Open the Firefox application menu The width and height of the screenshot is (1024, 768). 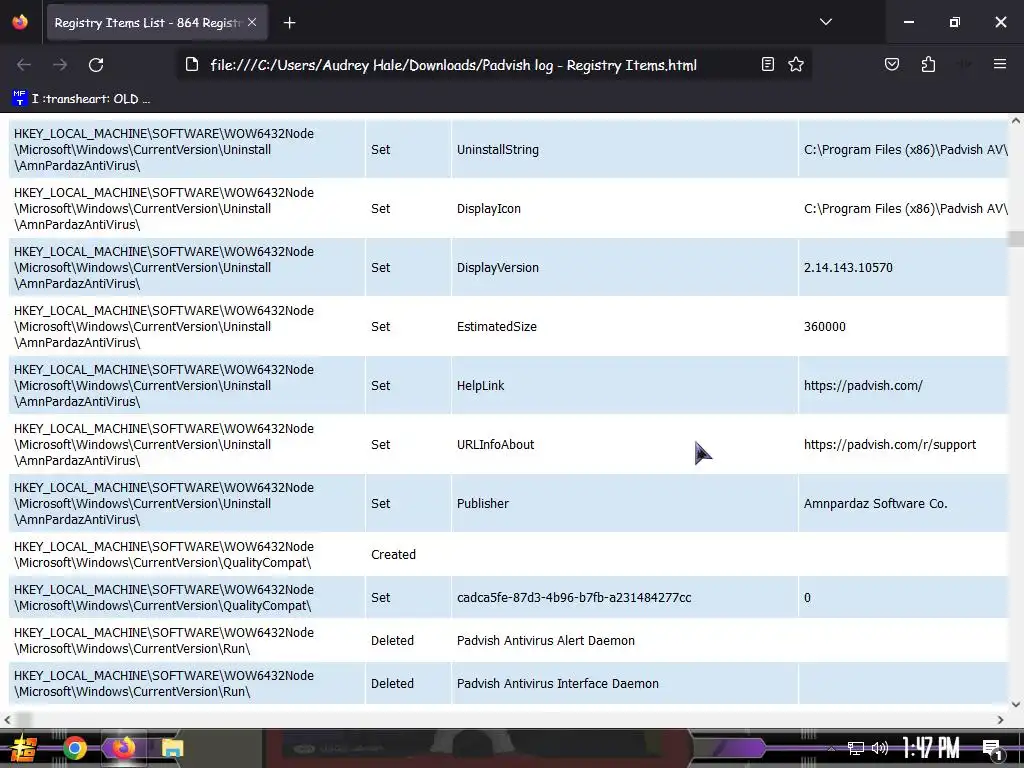pos(1000,64)
